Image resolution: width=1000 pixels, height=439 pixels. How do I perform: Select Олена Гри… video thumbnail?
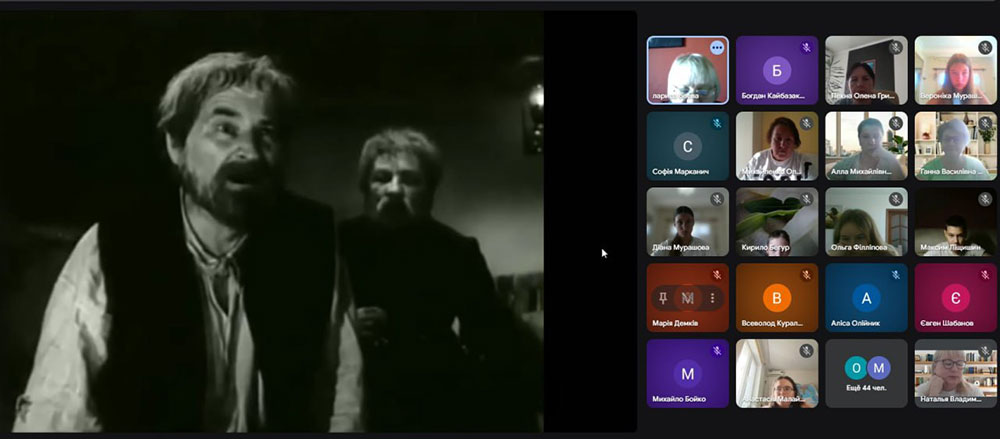(866, 70)
